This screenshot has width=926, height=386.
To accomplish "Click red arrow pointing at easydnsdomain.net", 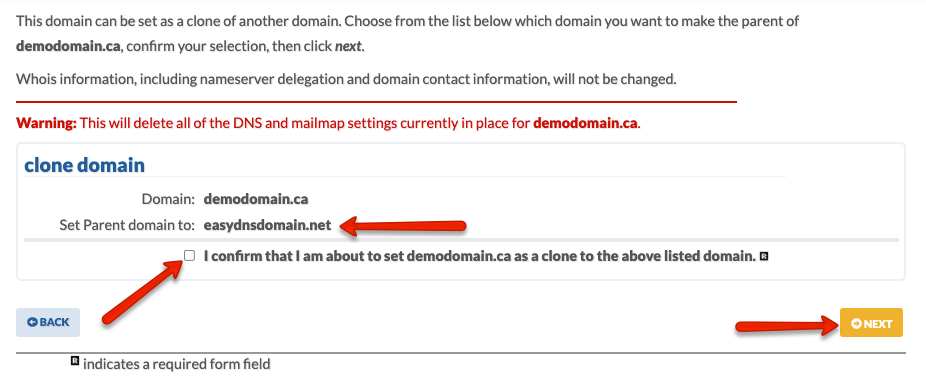I will pos(404,226).
